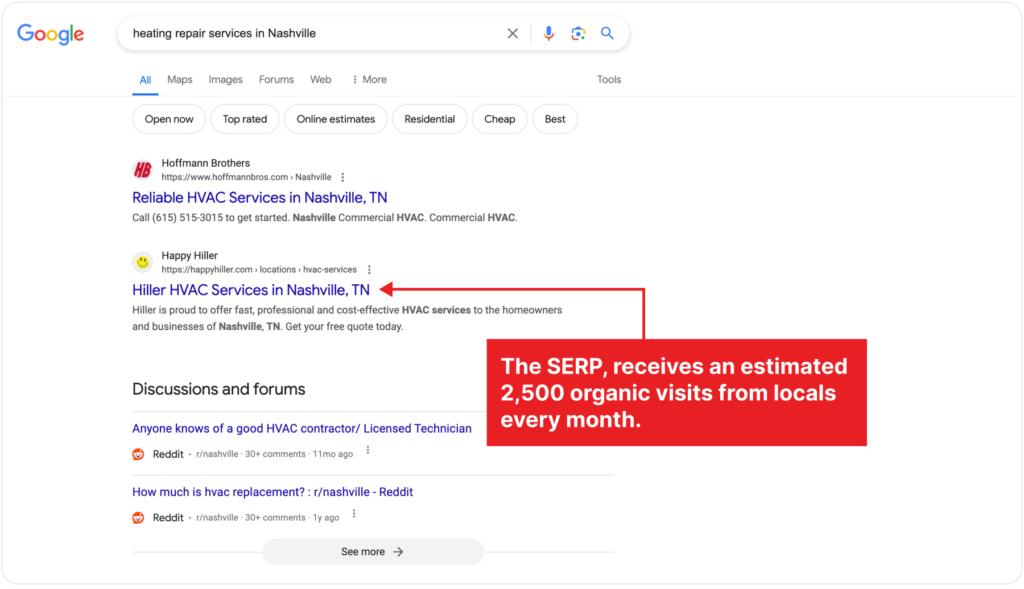Click Reddit icon under HVAC contractor thread

138,454
